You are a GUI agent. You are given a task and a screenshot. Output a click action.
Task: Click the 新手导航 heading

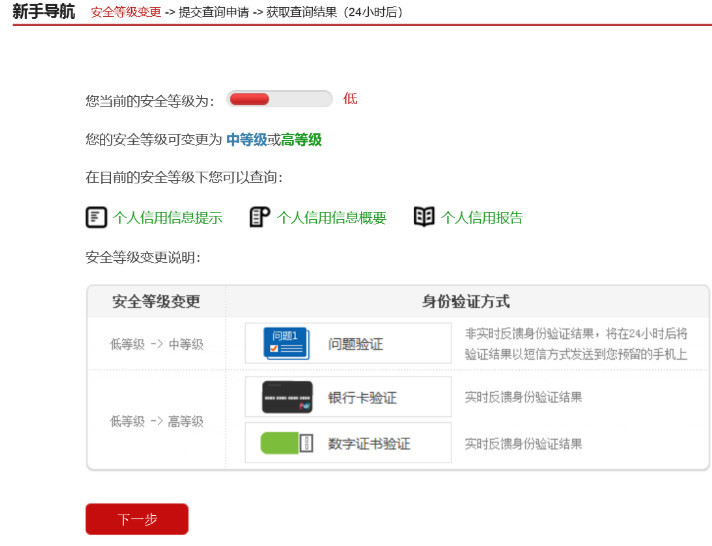[x=44, y=11]
